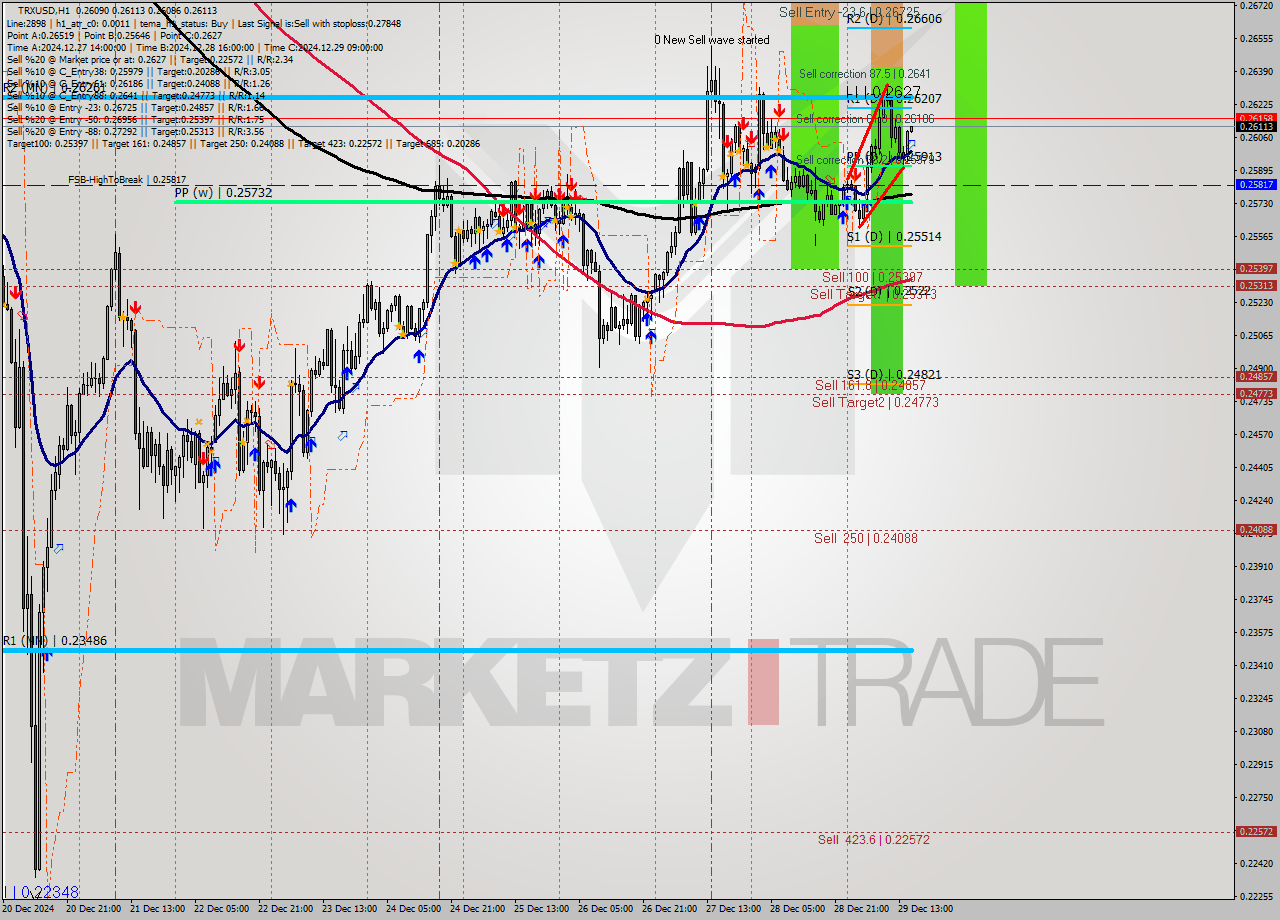Click the red 0.26158 price axis tag
The width and height of the screenshot is (1280, 920).
click(x=1256, y=118)
